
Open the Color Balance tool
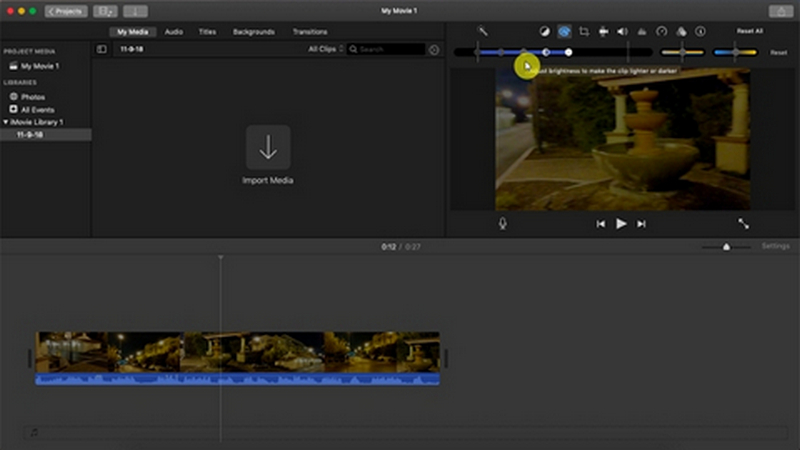(544, 32)
